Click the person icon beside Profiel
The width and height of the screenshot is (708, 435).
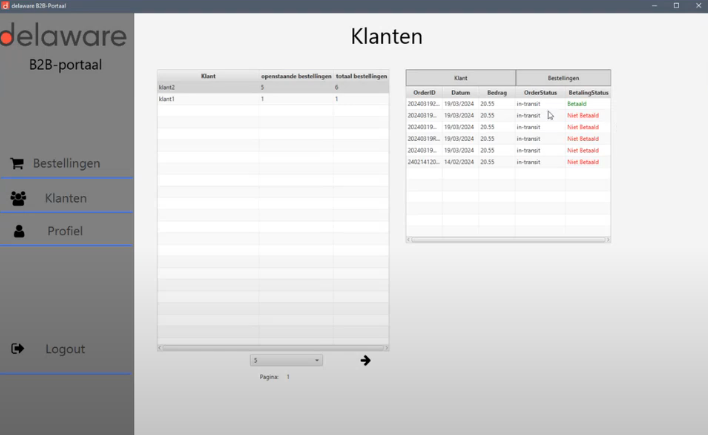tap(18, 231)
